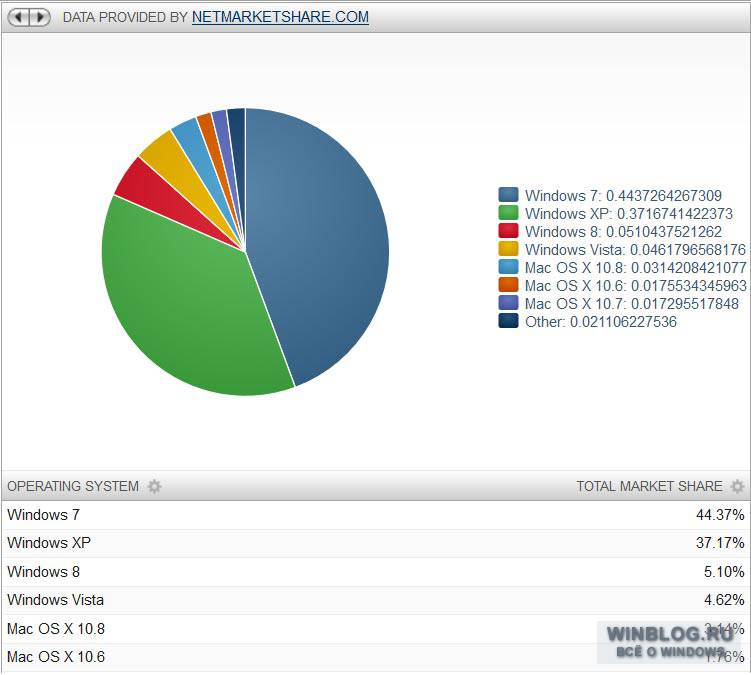Click legend text 'Windows Vista: 0.0461796568176'
751x675 pixels.
point(636,250)
